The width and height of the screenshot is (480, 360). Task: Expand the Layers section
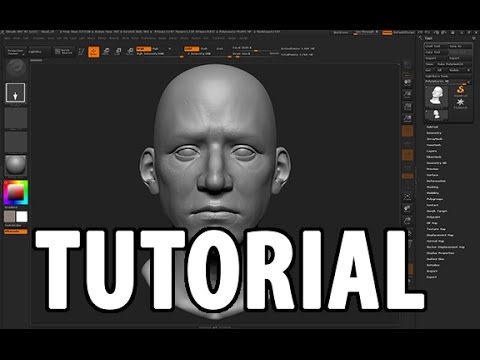pyautogui.click(x=432, y=151)
